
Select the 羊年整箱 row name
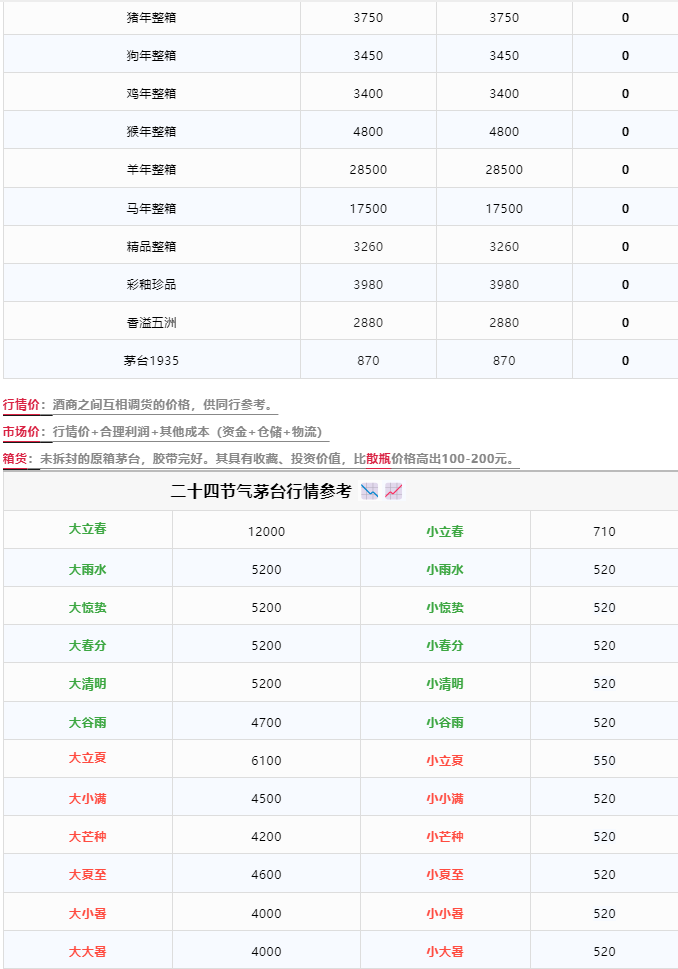pos(151,169)
